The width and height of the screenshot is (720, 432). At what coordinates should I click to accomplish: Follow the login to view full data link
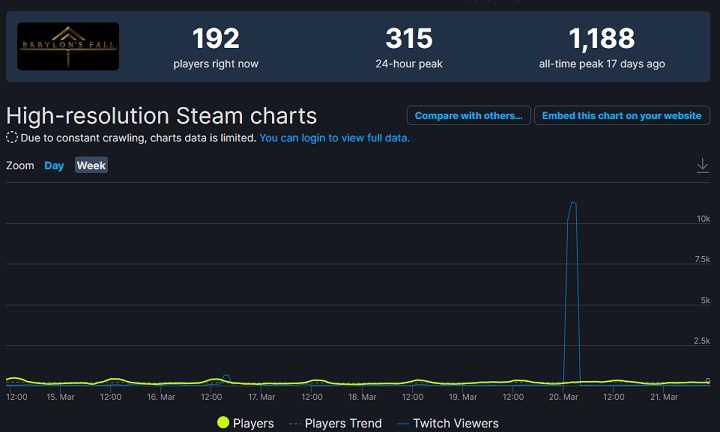(334, 138)
